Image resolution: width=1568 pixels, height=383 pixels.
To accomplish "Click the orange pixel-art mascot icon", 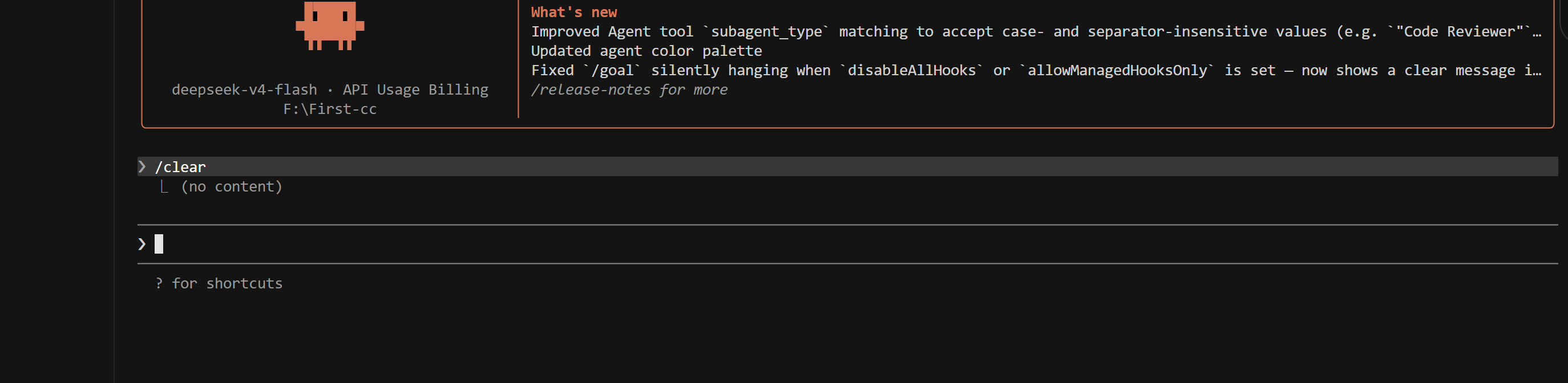I will point(329,25).
